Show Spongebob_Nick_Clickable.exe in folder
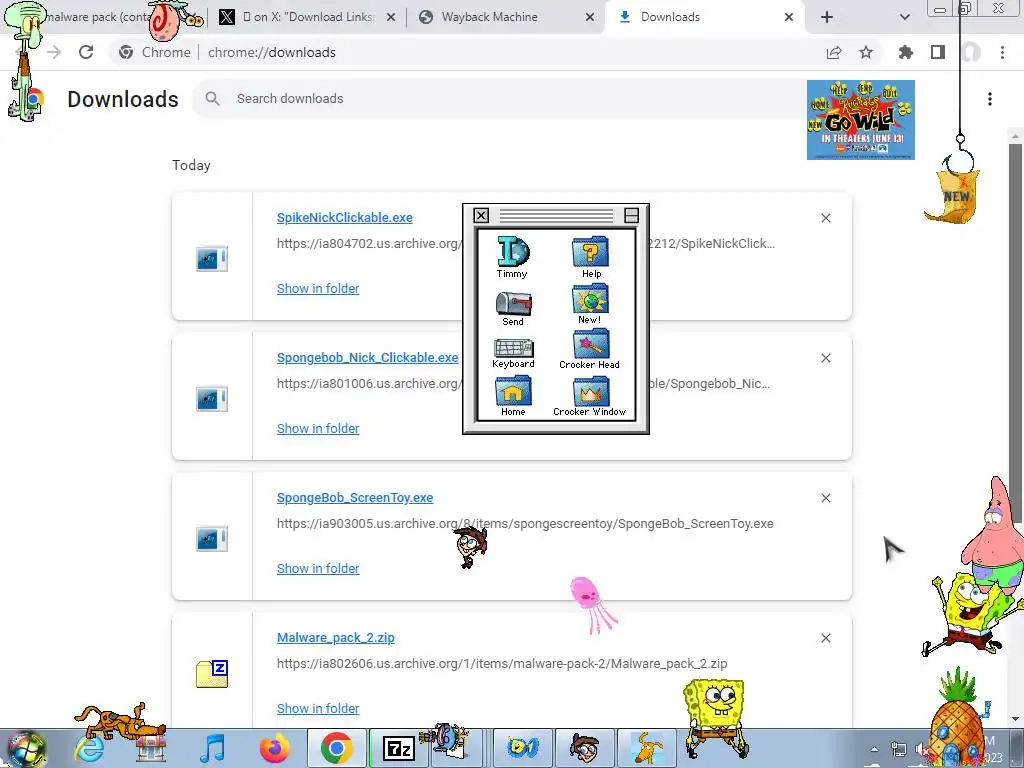 click(318, 428)
